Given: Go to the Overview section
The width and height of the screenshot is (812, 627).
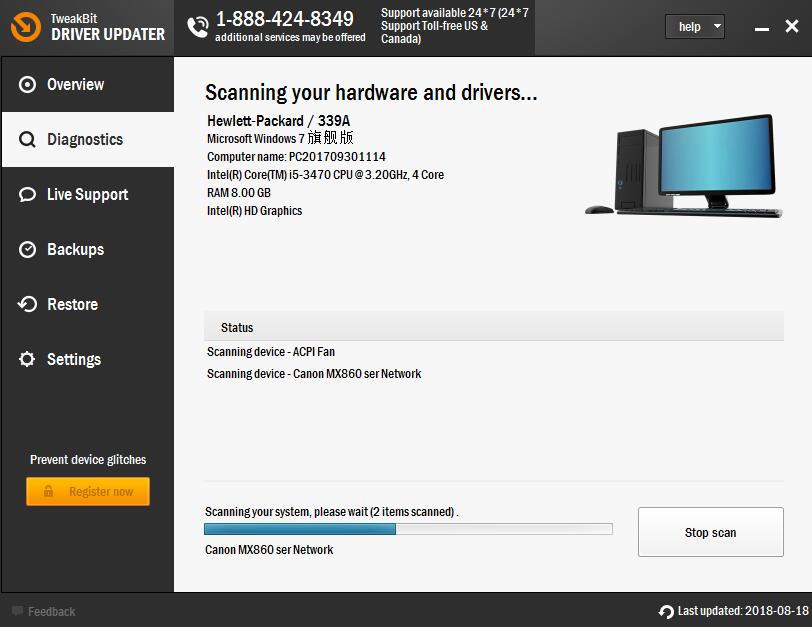Looking at the screenshot, I should click(x=88, y=84).
